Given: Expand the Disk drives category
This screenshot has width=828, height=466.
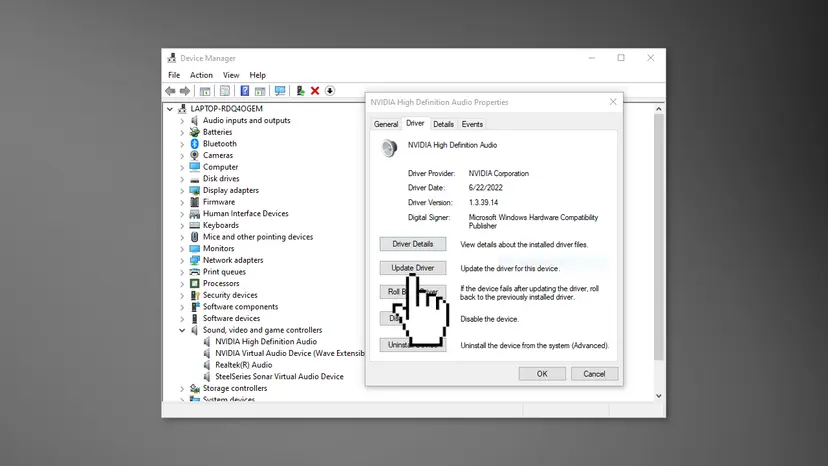Looking at the screenshot, I should click(x=182, y=179).
